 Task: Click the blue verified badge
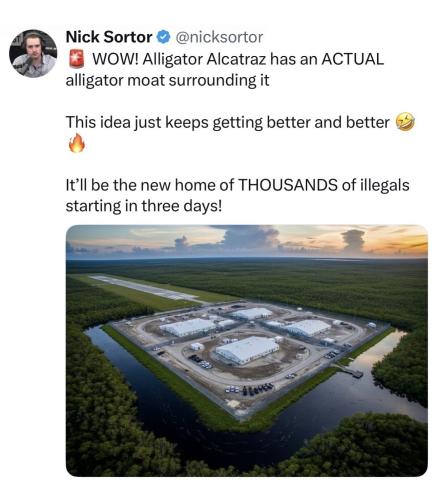(x=164, y=37)
